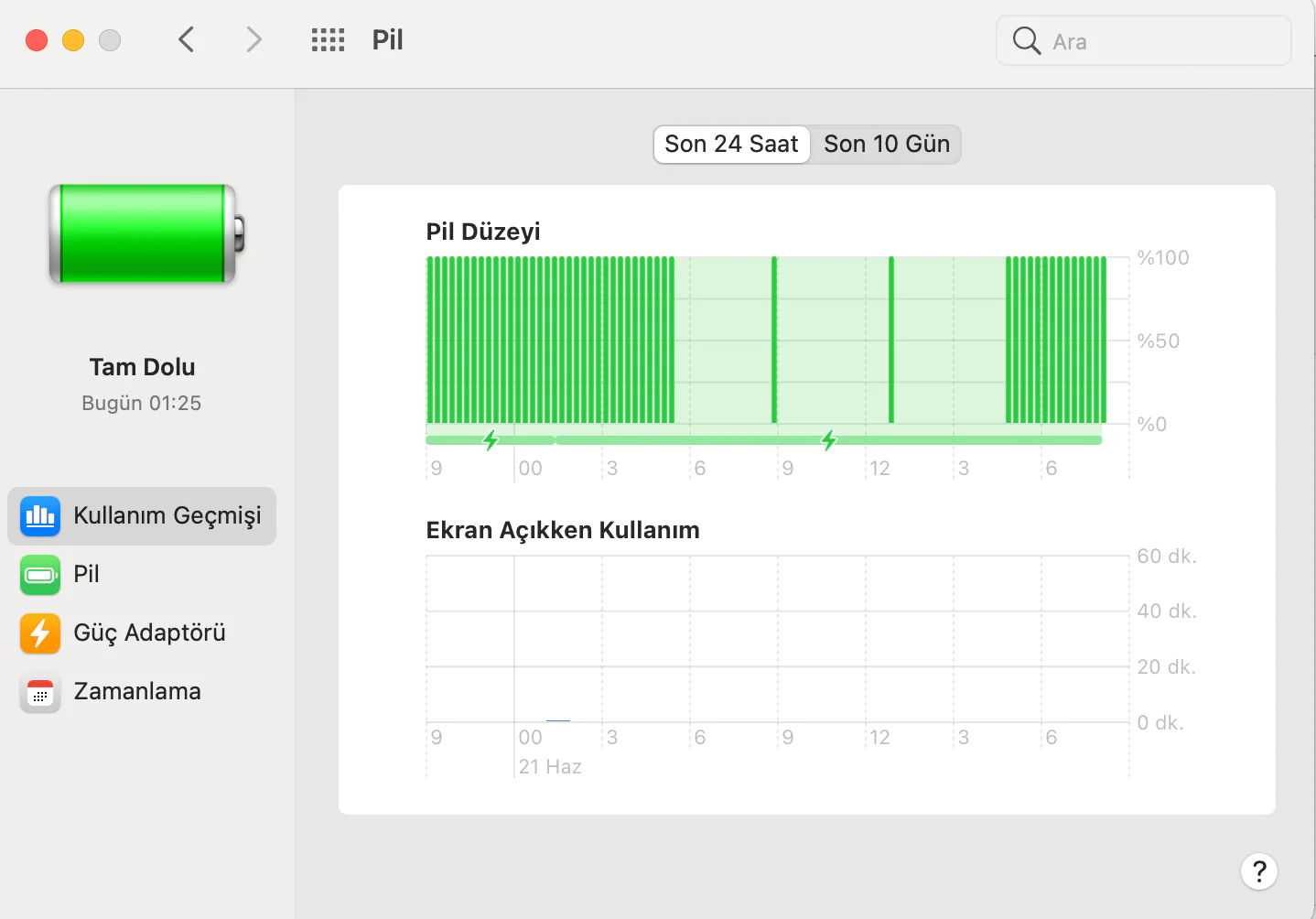
Task: Select Kullanım Geçmişi in the sidebar
Action: [x=142, y=516]
